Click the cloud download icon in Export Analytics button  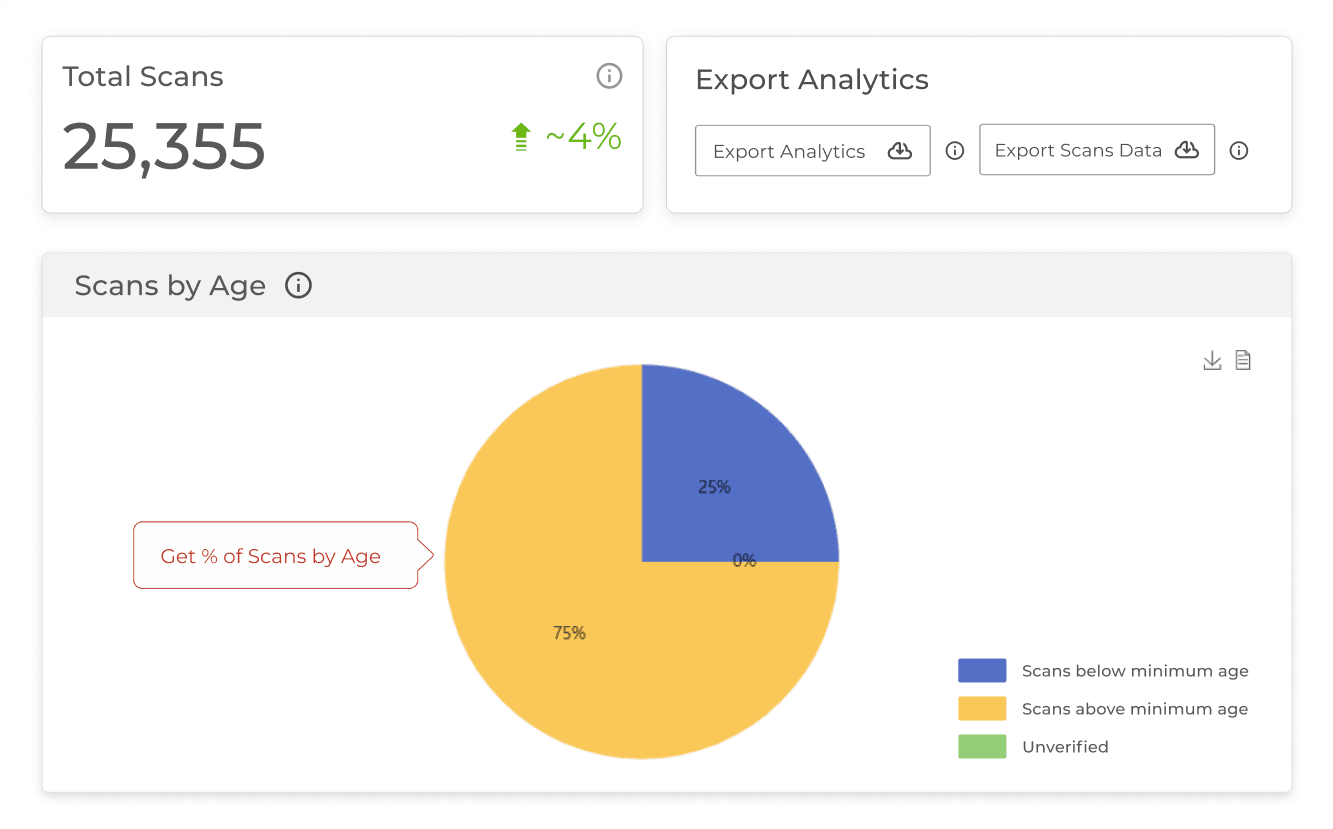900,151
